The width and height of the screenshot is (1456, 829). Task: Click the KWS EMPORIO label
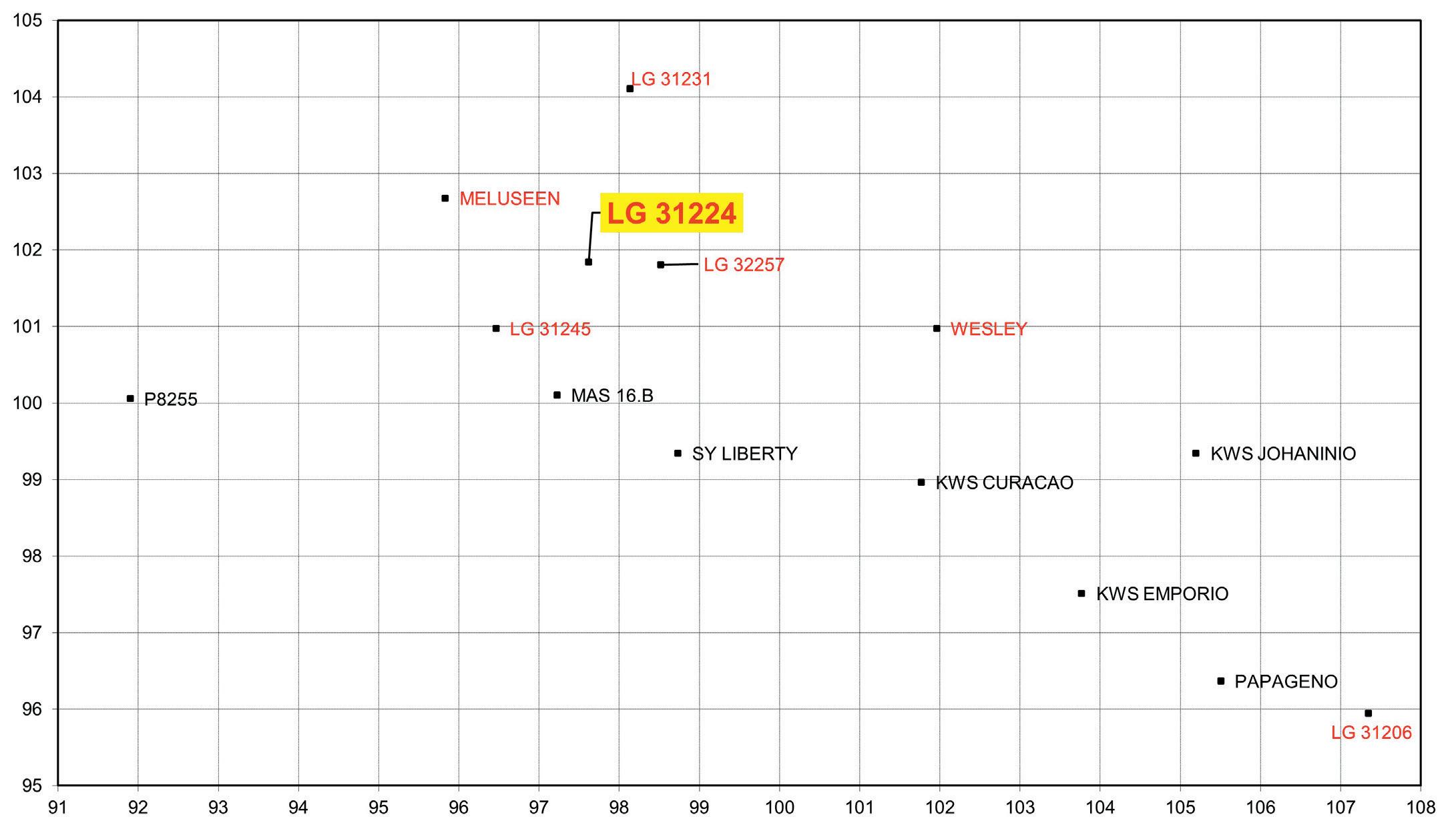click(1162, 594)
